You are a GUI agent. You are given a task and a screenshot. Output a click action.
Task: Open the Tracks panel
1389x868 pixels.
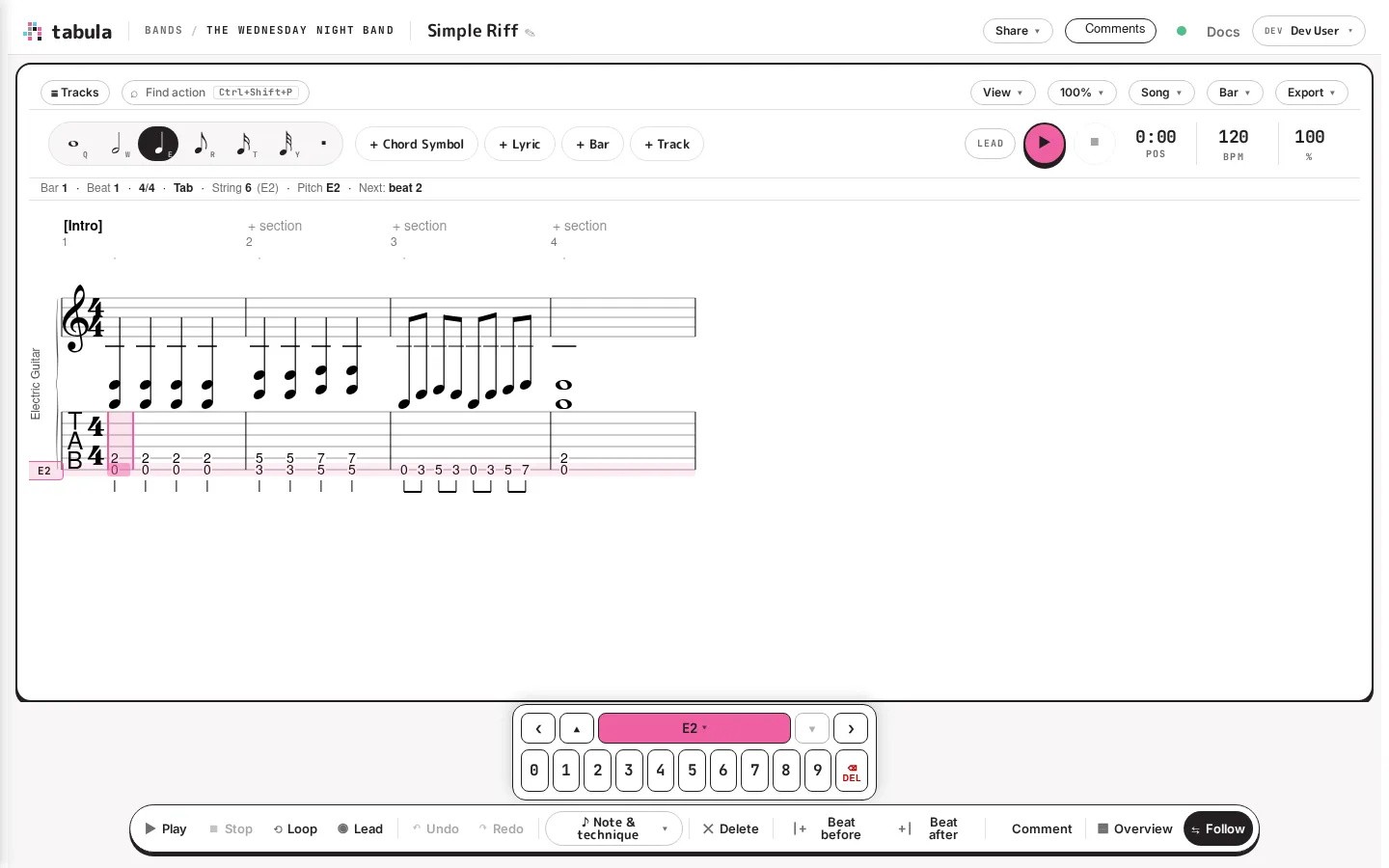tap(75, 93)
